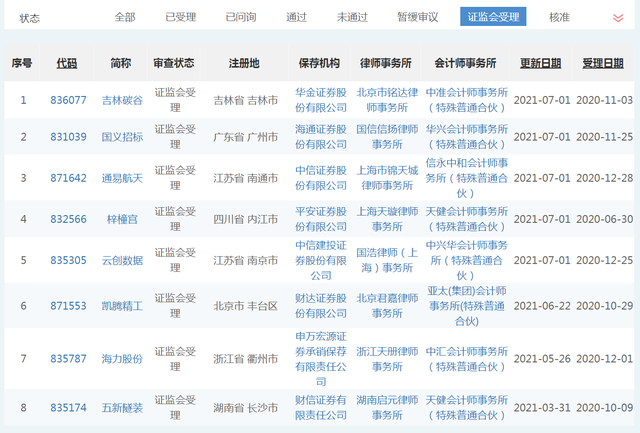Open law firm 国浩律师（上海）事务所

(x=387, y=260)
